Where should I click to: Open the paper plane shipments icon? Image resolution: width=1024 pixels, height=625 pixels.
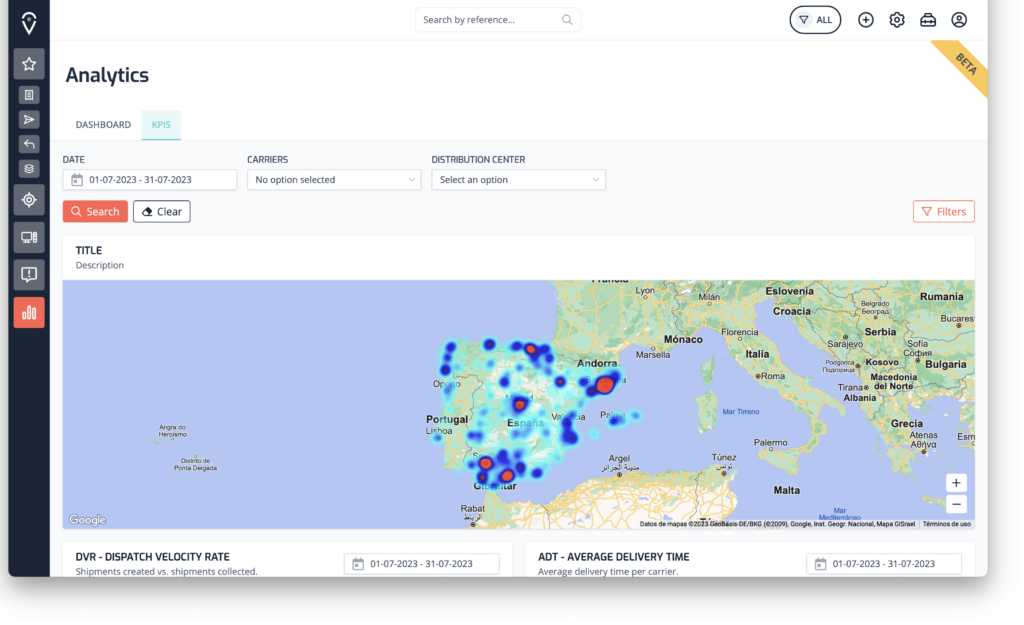click(x=29, y=120)
